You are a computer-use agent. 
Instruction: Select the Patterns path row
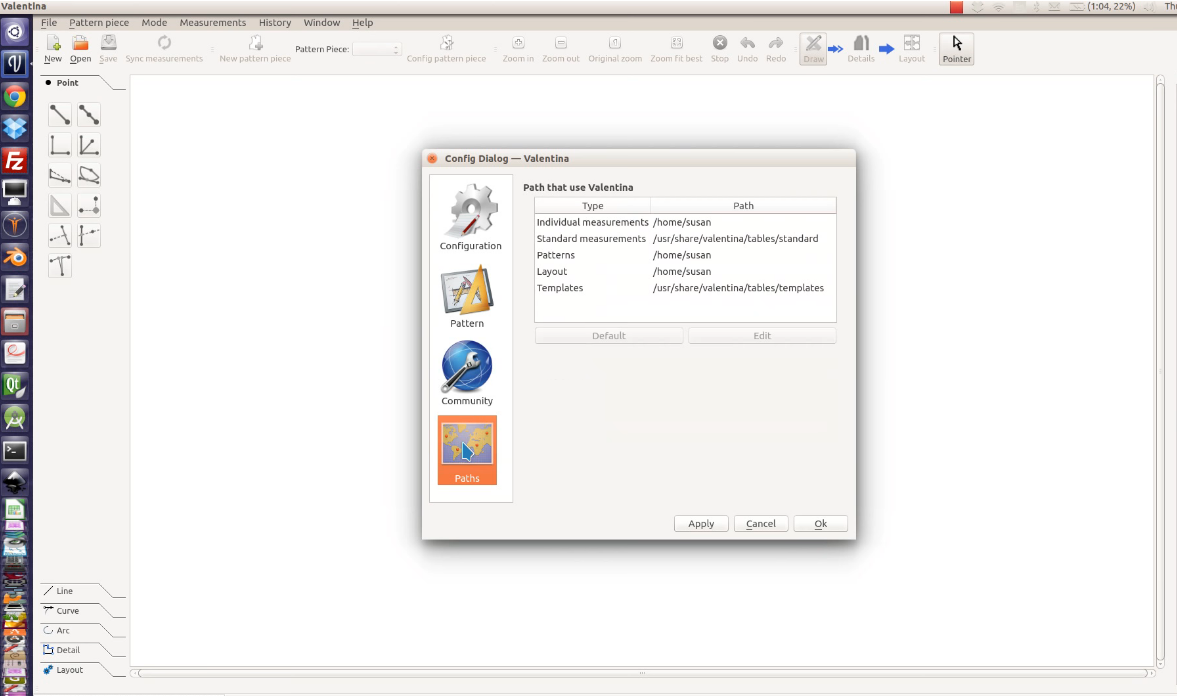[x=685, y=255]
